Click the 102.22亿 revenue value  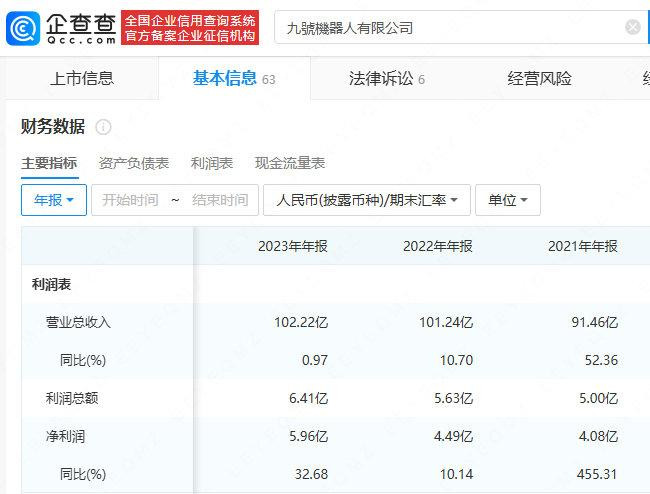(301, 322)
